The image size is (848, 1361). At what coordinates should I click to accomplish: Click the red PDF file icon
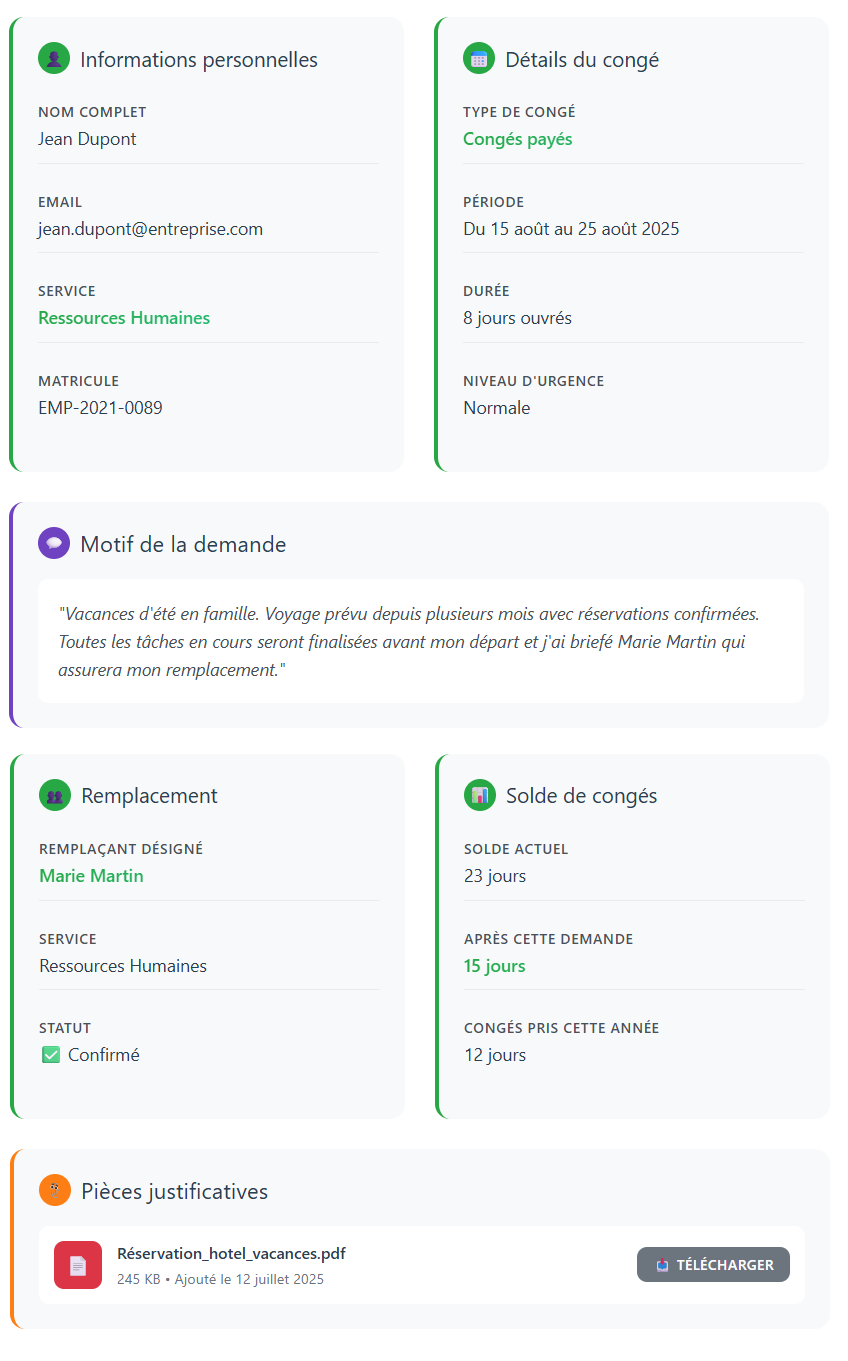click(78, 1265)
